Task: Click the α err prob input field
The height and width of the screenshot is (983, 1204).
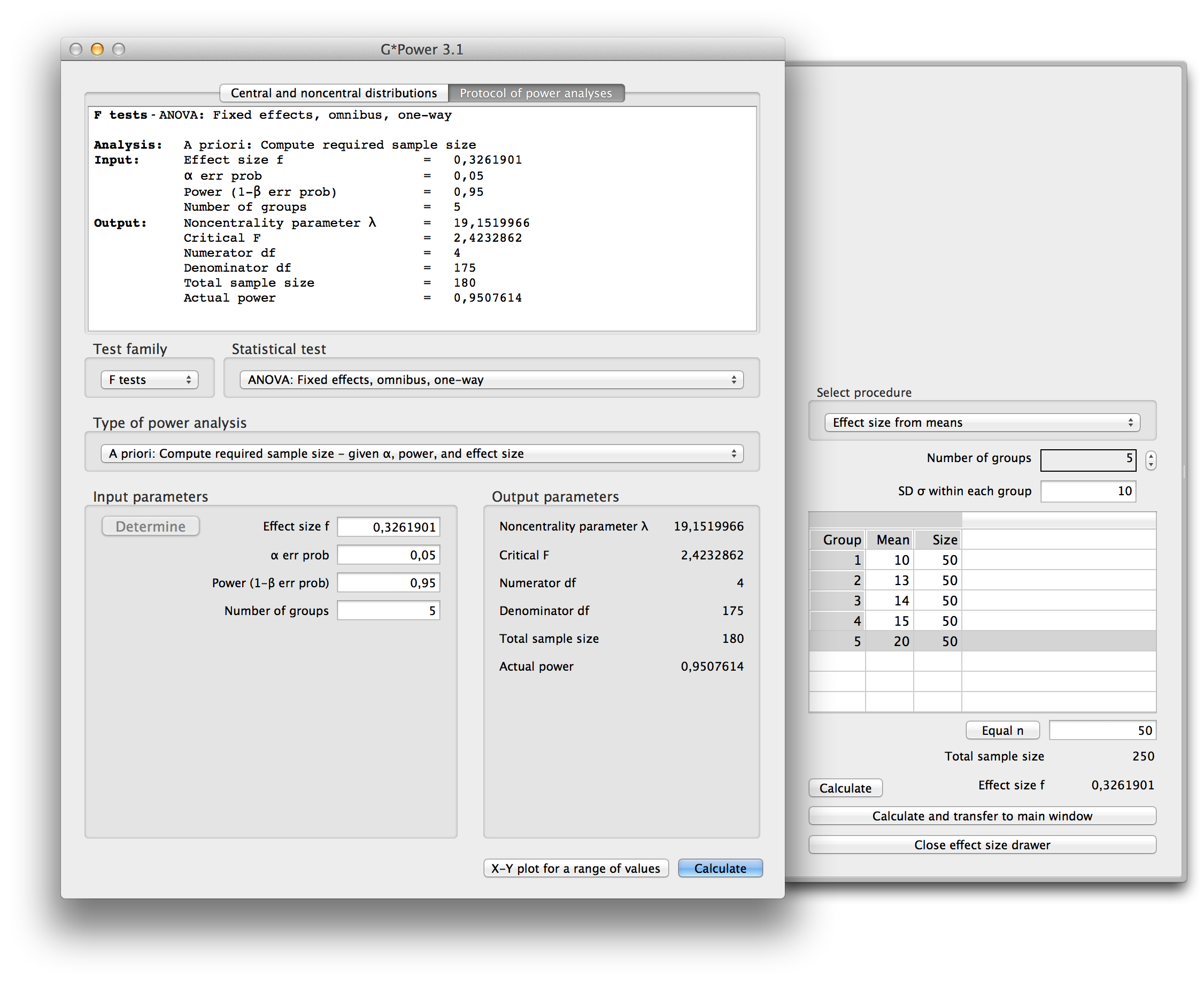Action: point(388,555)
